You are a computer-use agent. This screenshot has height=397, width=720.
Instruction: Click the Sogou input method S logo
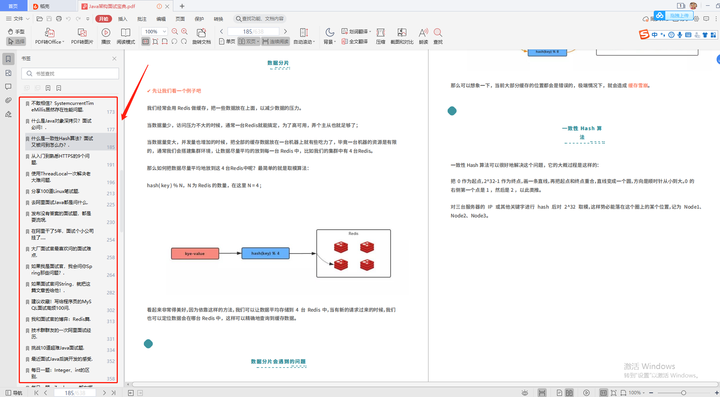(644, 34)
